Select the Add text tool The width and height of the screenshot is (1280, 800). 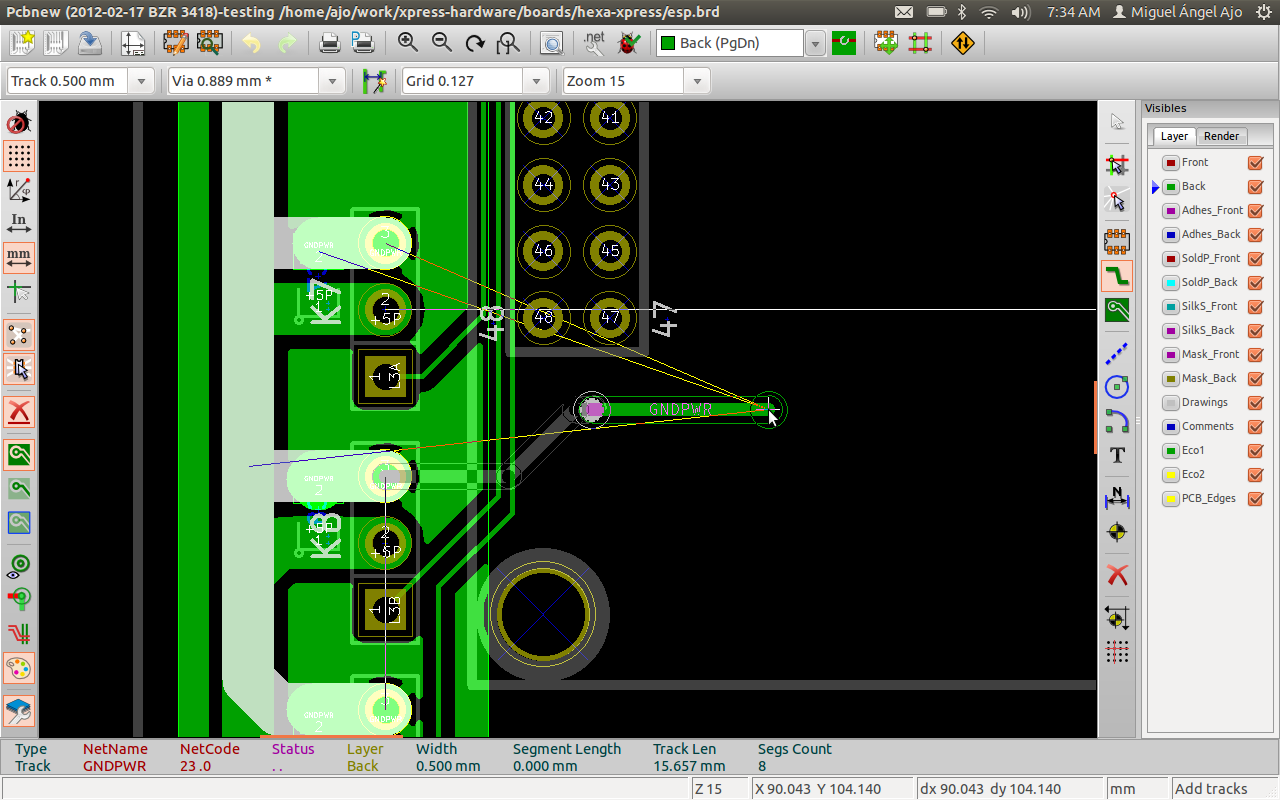(x=1117, y=455)
